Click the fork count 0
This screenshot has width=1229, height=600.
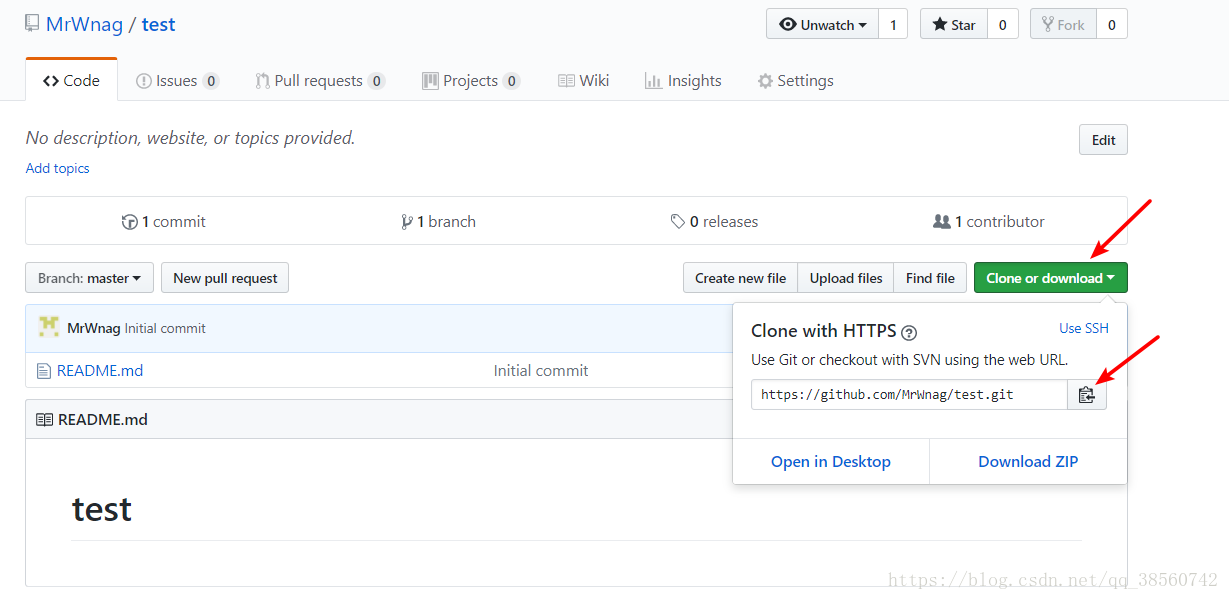pyautogui.click(x=1112, y=24)
